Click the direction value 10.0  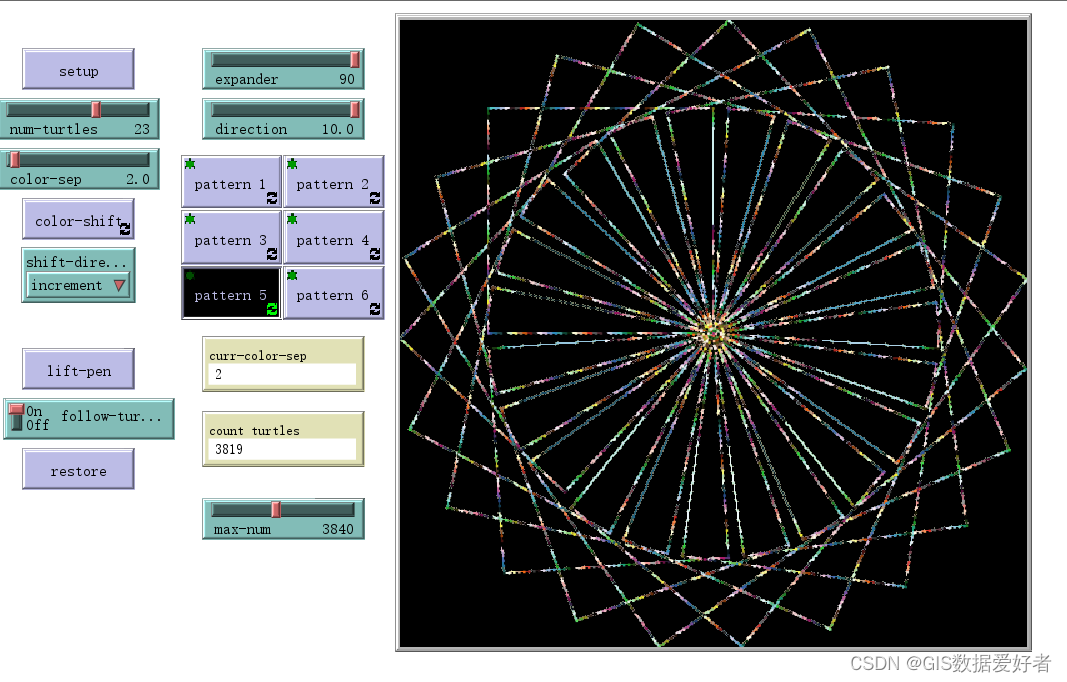[338, 129]
